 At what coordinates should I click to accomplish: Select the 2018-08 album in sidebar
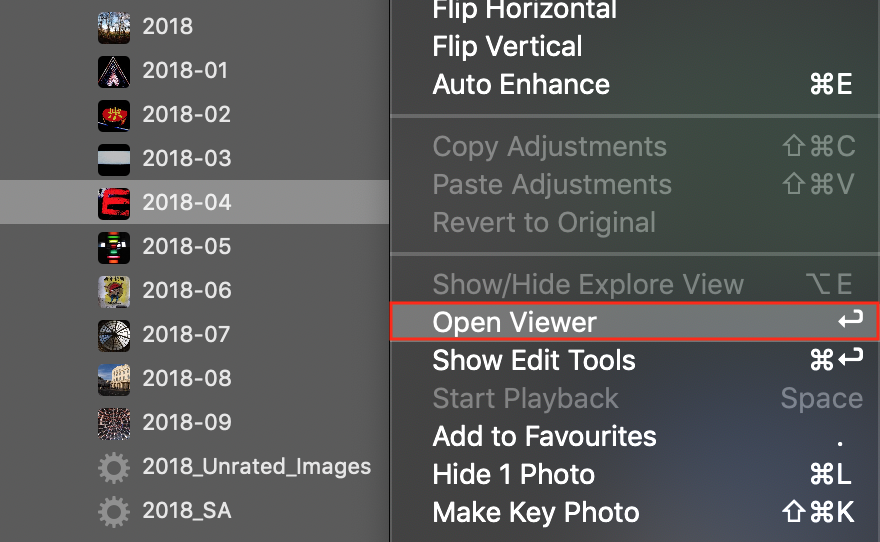click(x=187, y=378)
